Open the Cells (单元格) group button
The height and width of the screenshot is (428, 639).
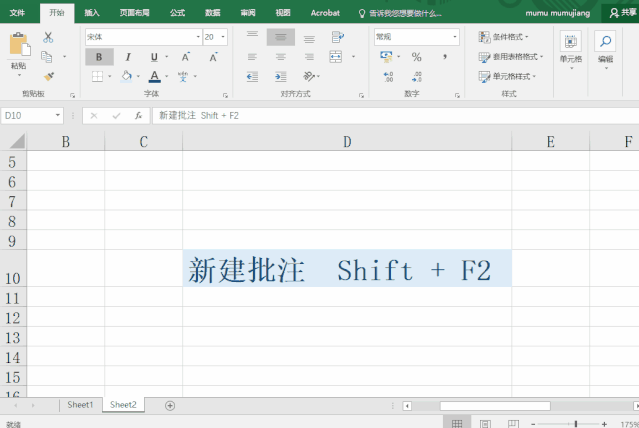(x=571, y=49)
